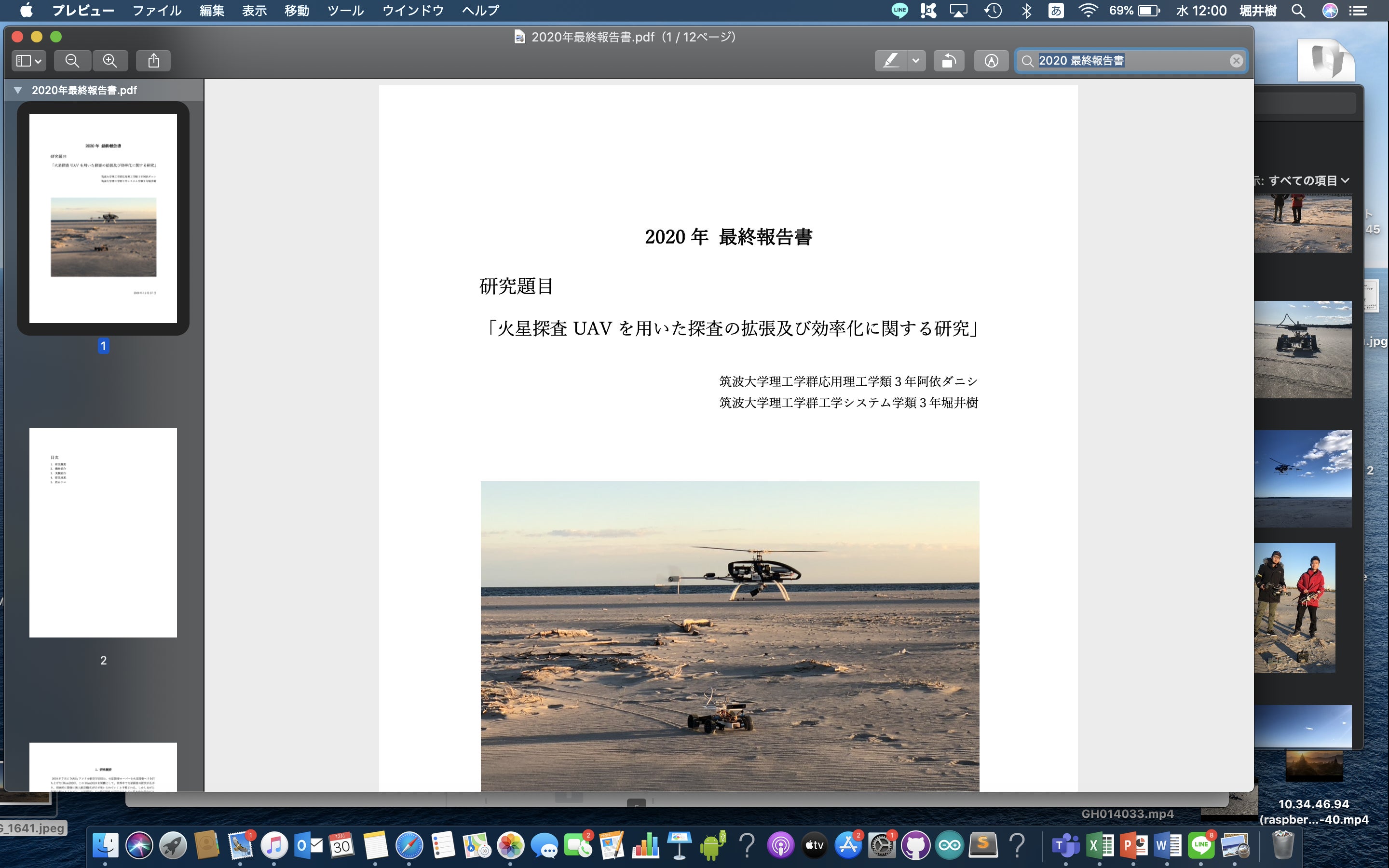Open the highlight color dropdown arrow
The width and height of the screenshot is (1389, 868).
[x=916, y=61]
